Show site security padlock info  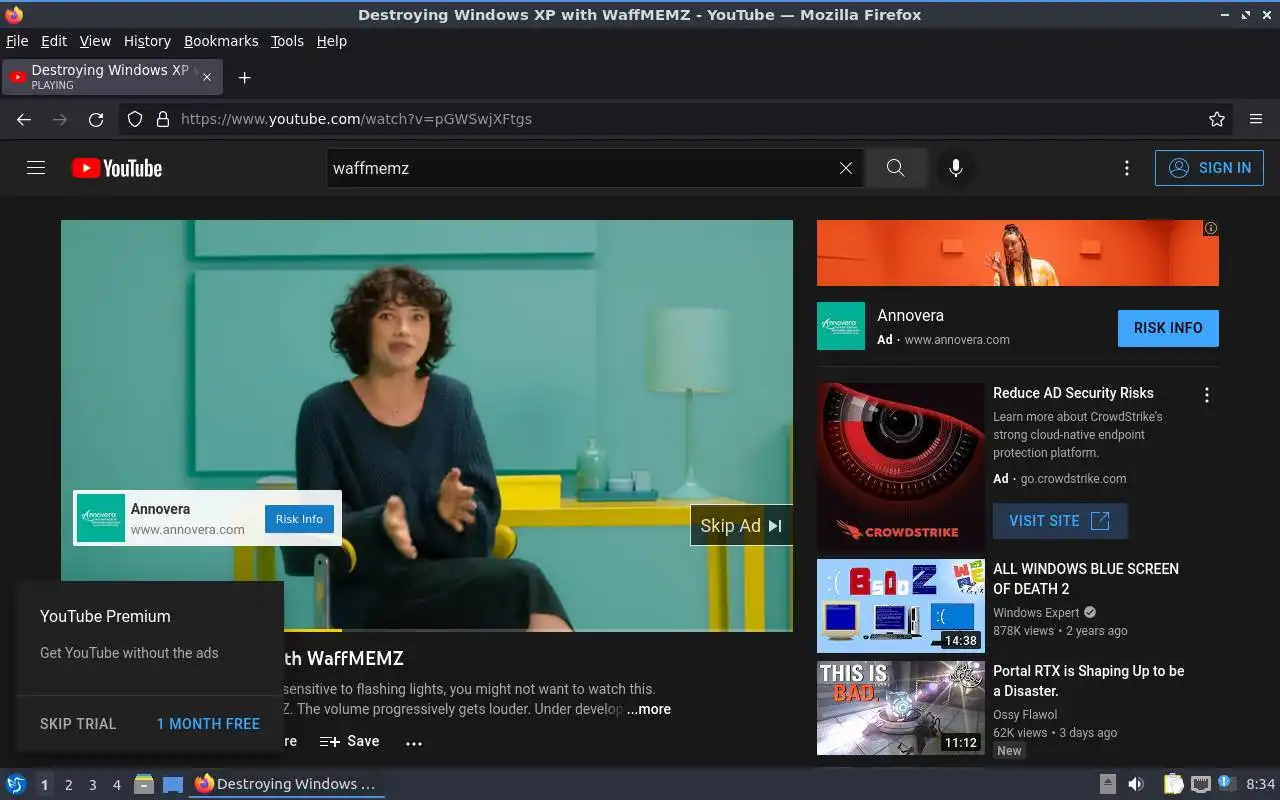(x=162, y=119)
